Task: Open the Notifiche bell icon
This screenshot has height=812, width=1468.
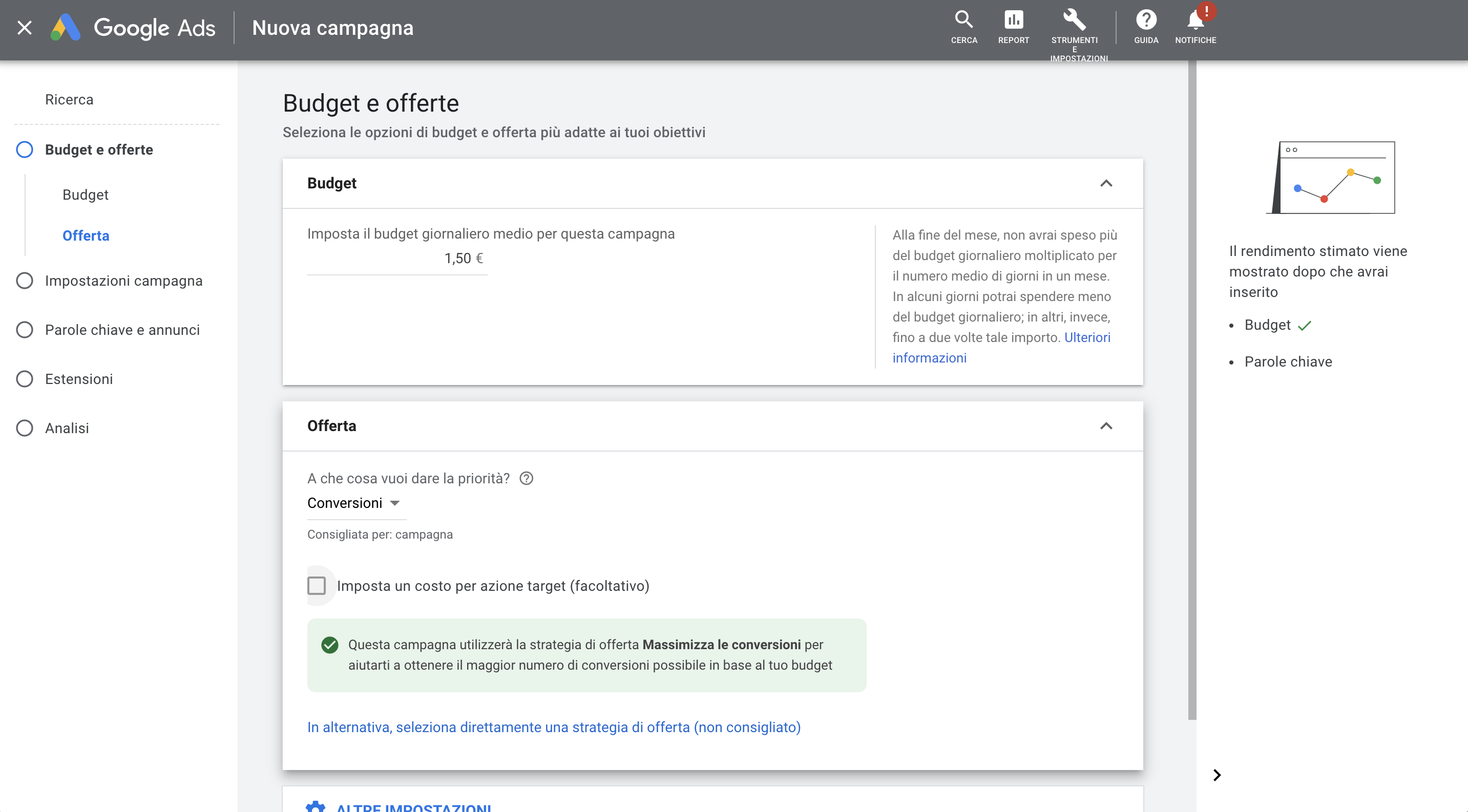Action: click(1196, 20)
